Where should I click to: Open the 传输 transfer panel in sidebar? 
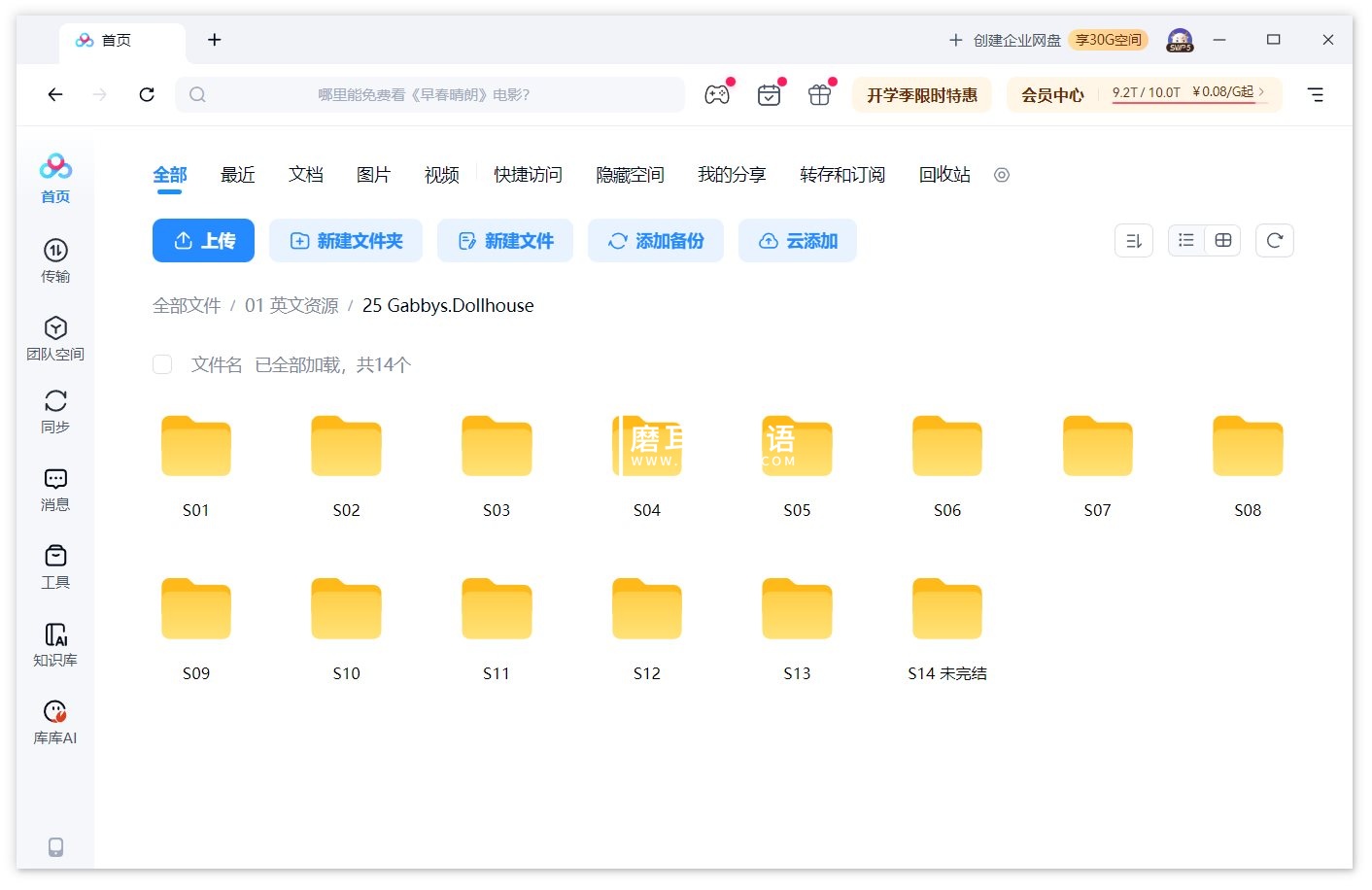55,260
